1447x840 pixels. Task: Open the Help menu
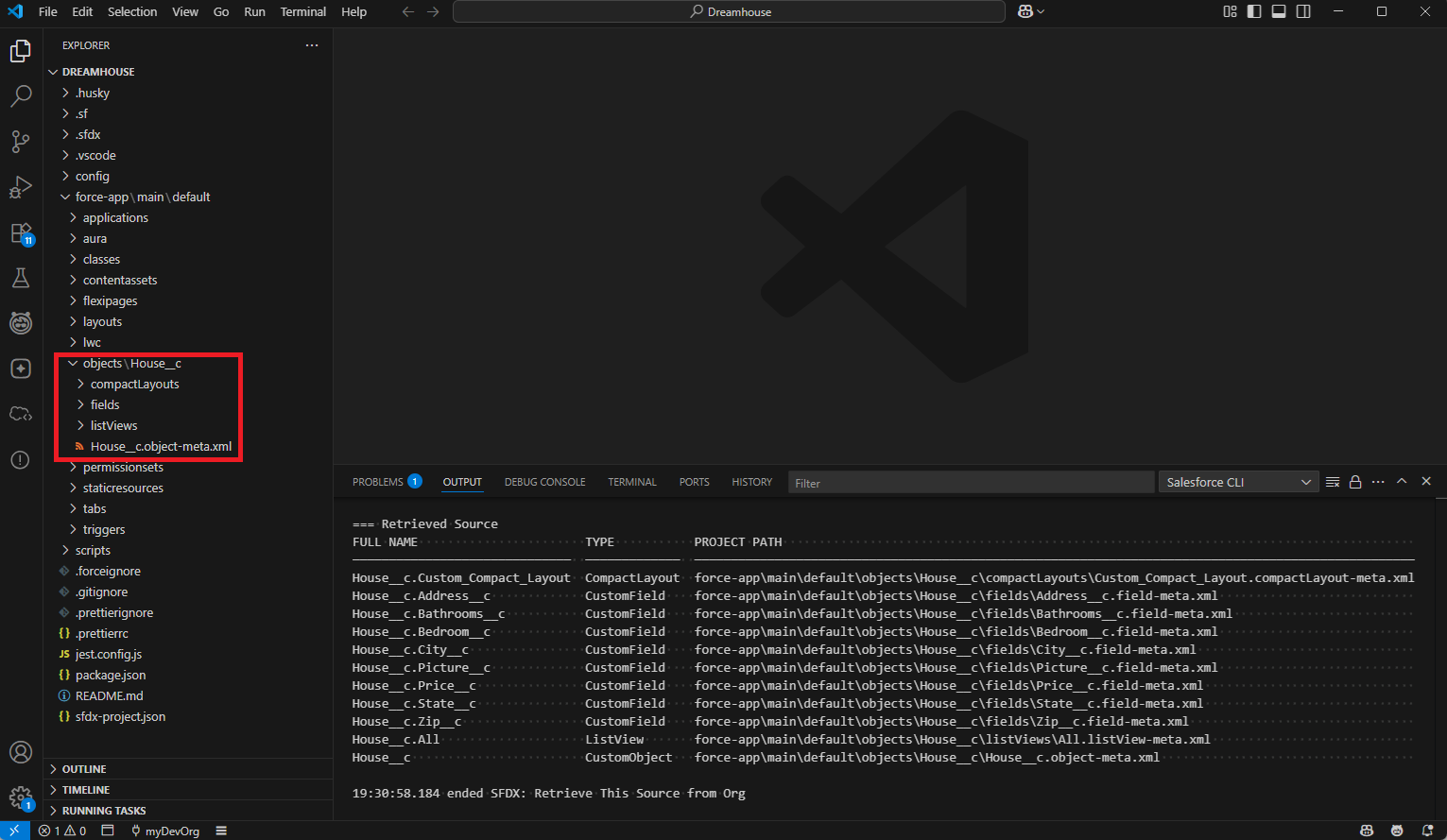(354, 11)
